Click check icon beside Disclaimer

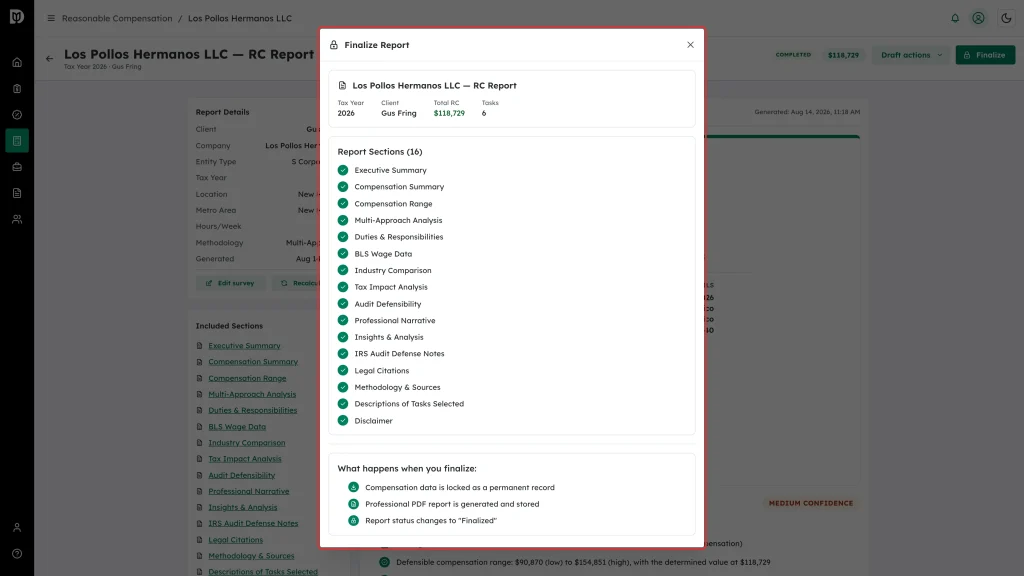click(343, 421)
